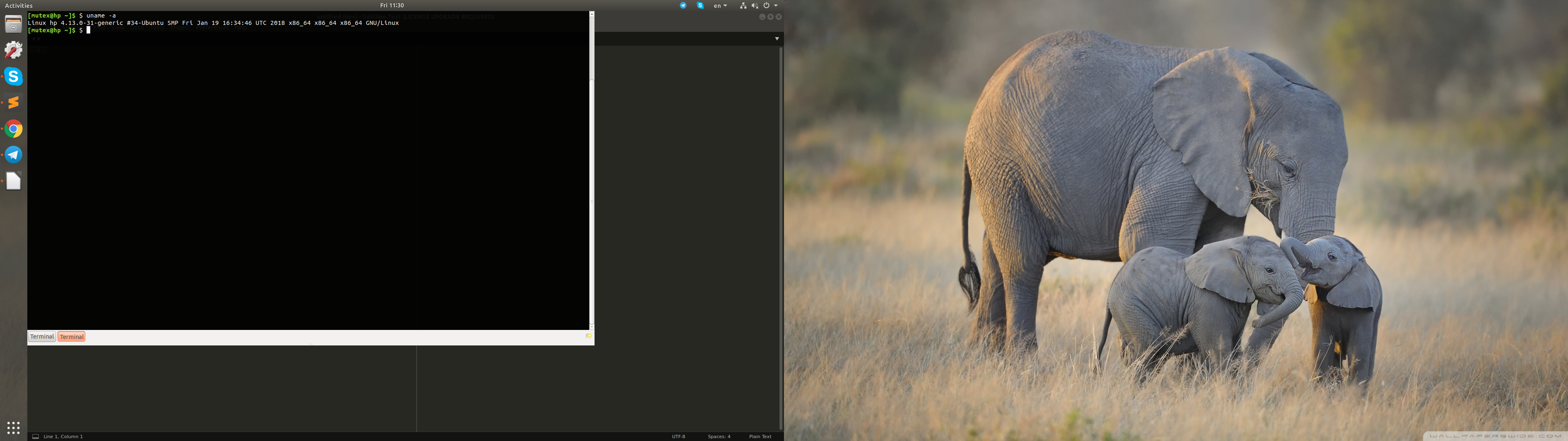
Task: Click the 'Linux hp 4.13.0-31-generic' output line
Action: (213, 22)
